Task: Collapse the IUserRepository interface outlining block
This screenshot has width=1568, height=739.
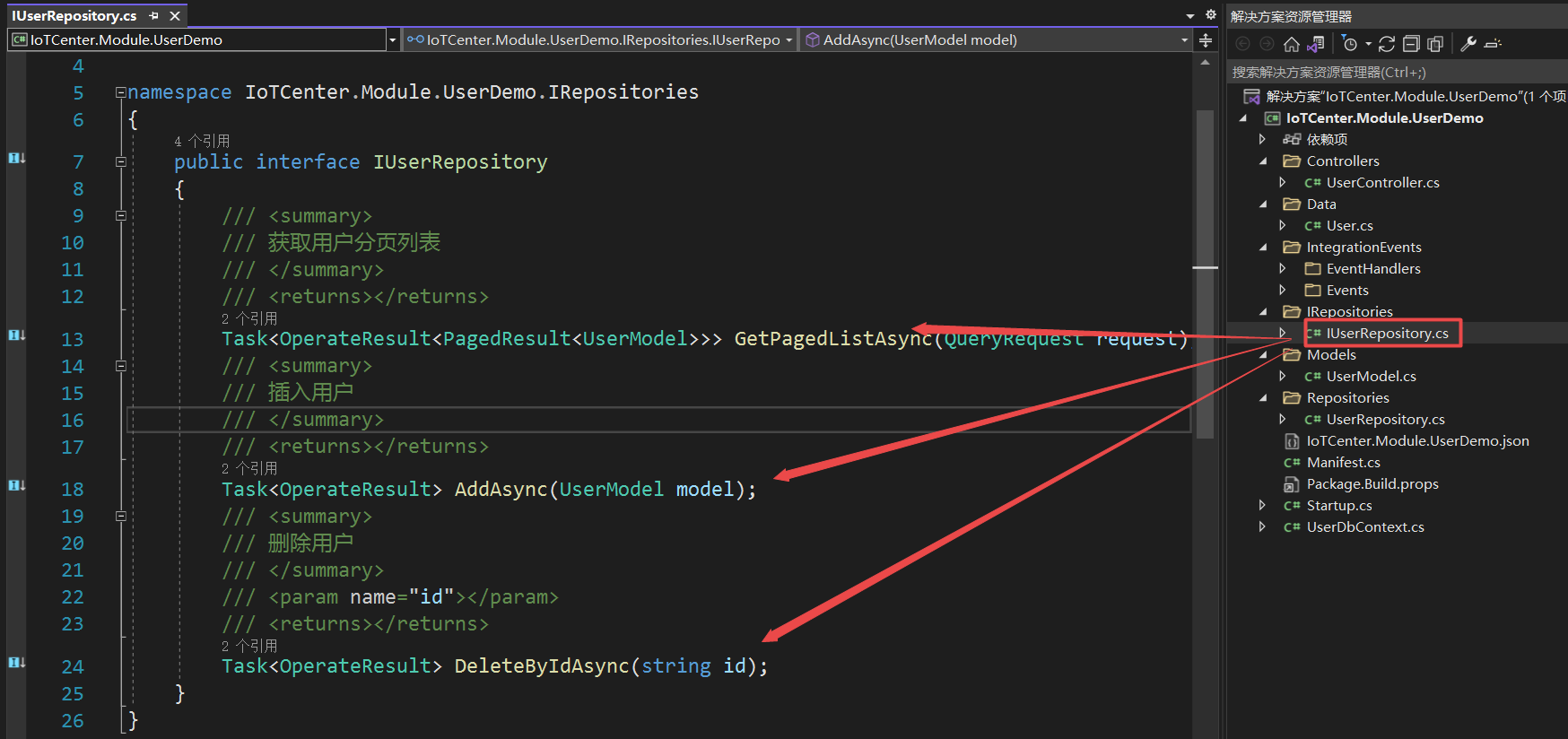Action: click(x=120, y=162)
